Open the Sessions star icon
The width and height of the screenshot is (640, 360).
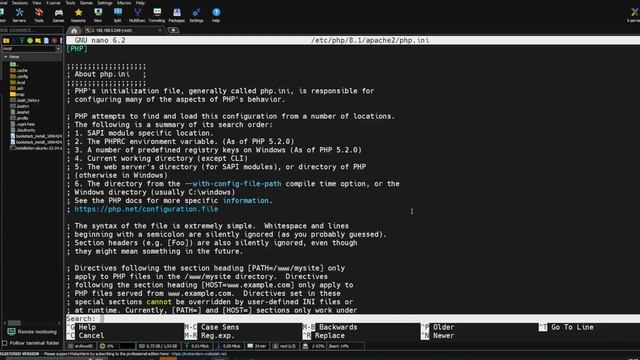pos(78,15)
